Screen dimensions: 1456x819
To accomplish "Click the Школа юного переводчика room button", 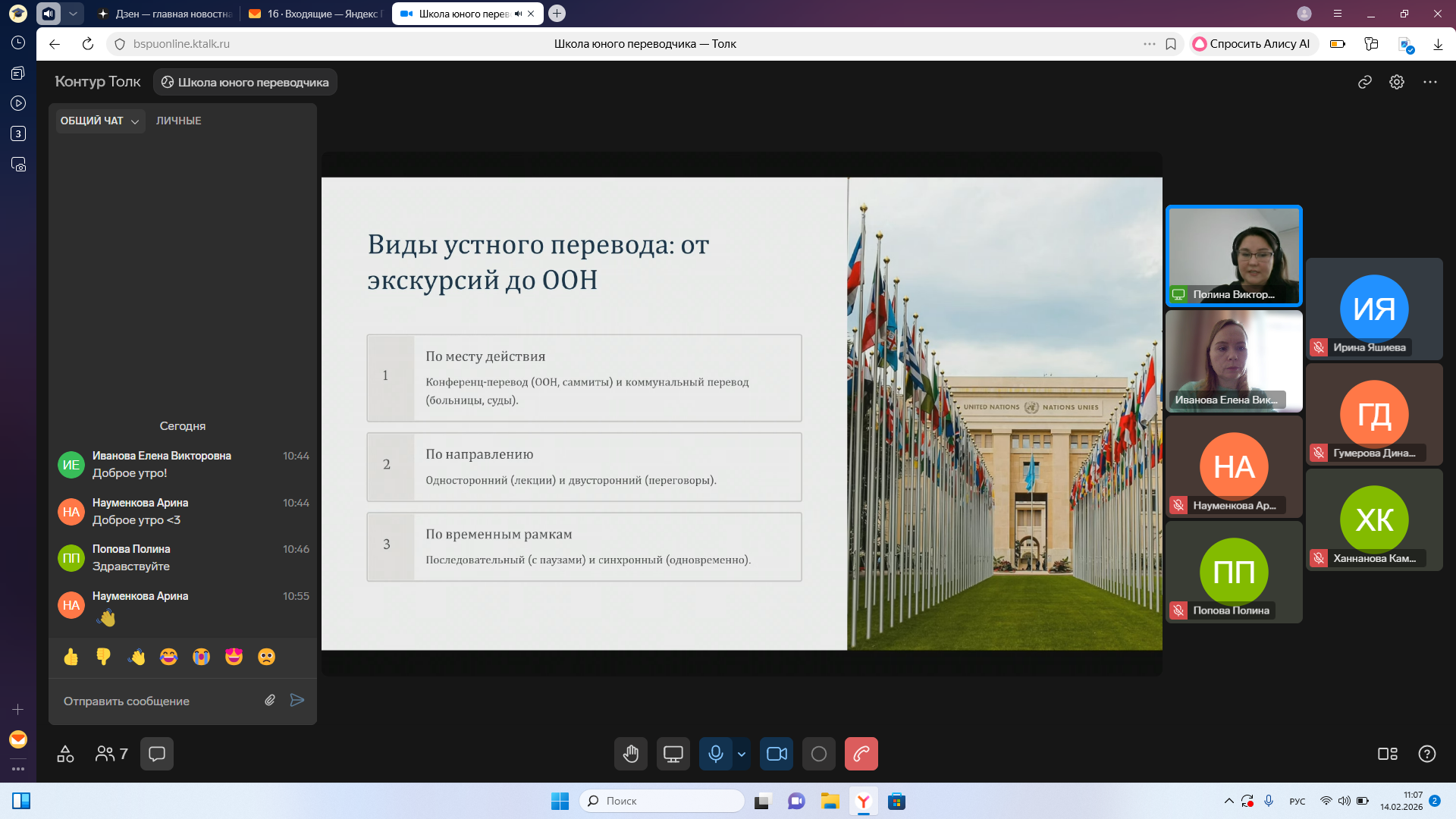I will (245, 82).
